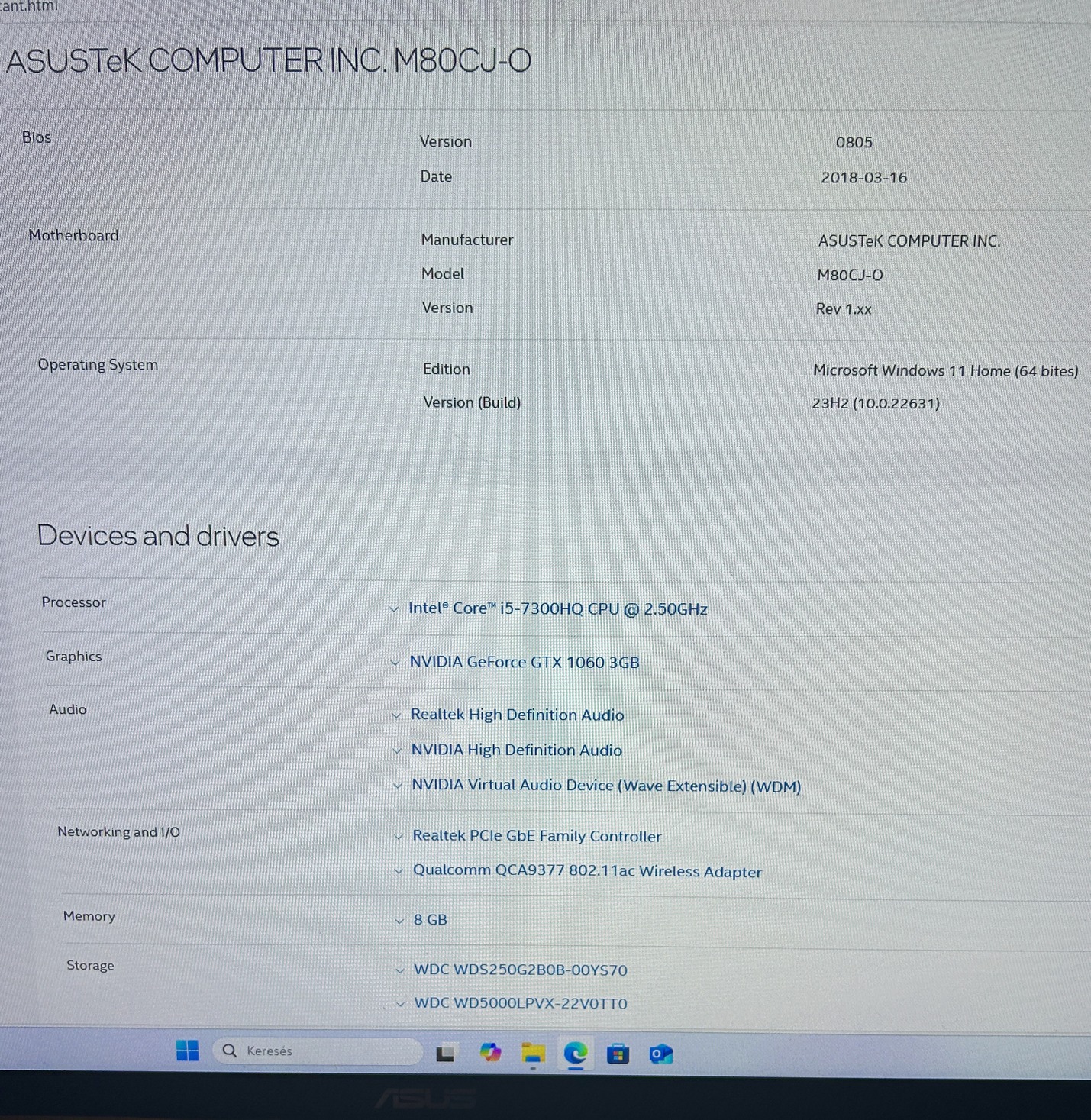This screenshot has height=1120, width=1091.
Task: Open WDC WDS250G2B0B-00YS70 storage link
Action: (520, 970)
